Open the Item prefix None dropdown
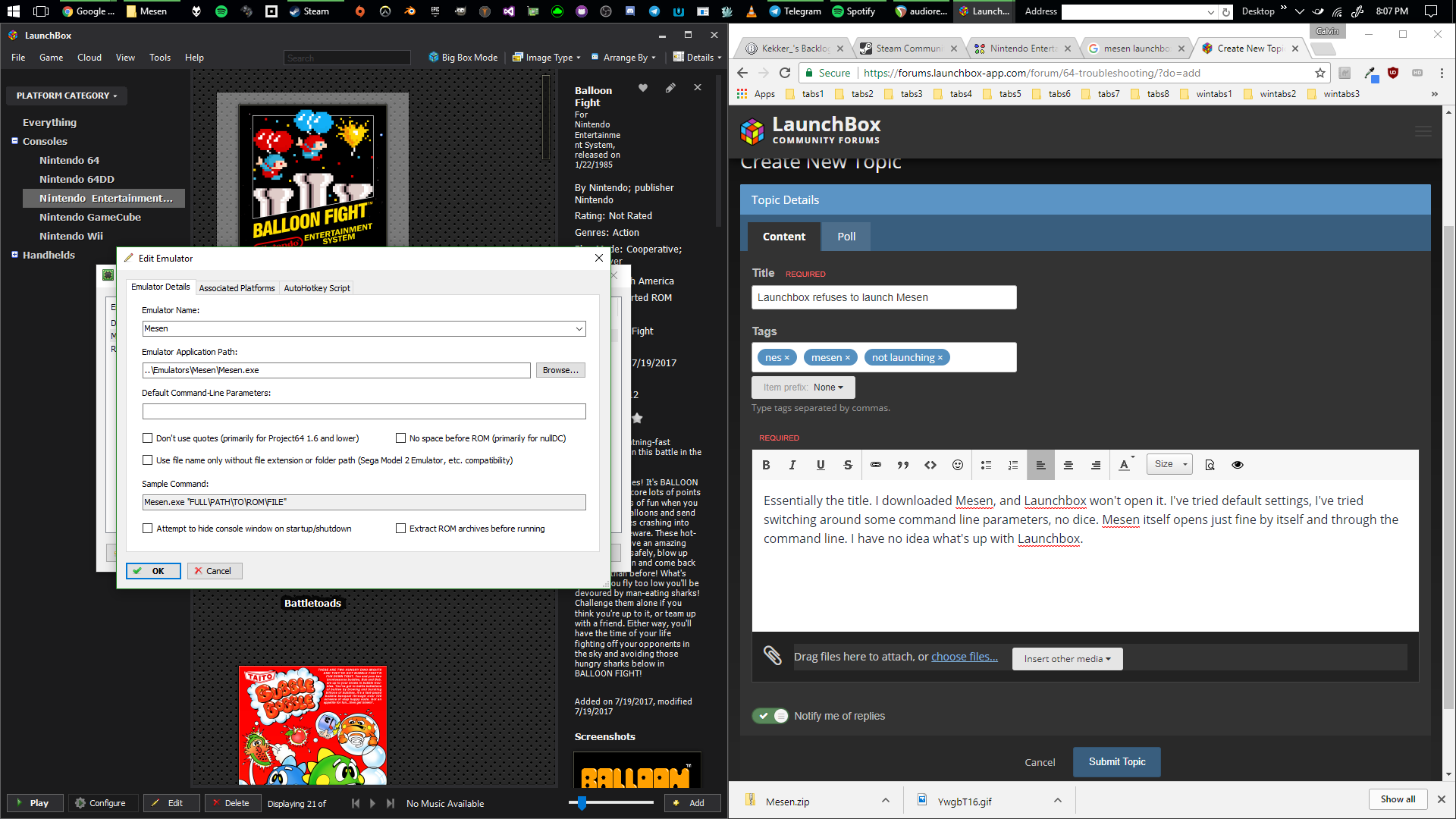 tap(803, 388)
